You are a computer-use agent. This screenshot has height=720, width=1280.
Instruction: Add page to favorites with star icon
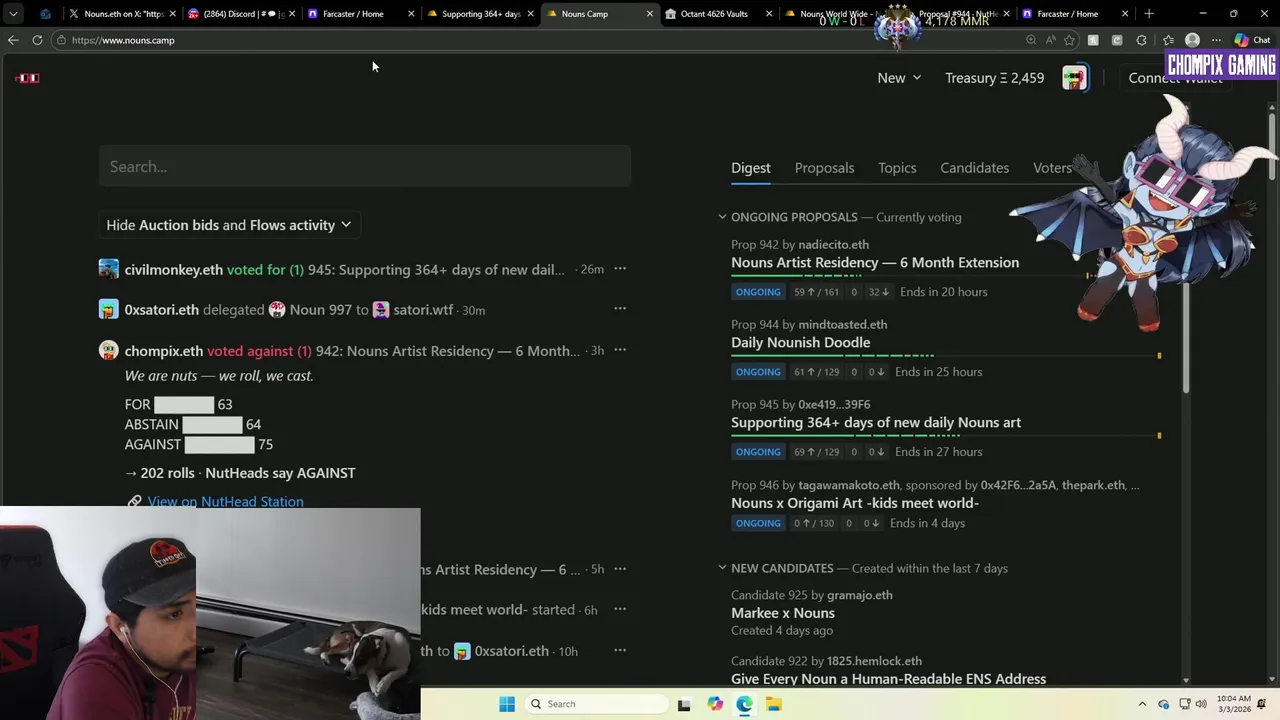coord(1069,40)
